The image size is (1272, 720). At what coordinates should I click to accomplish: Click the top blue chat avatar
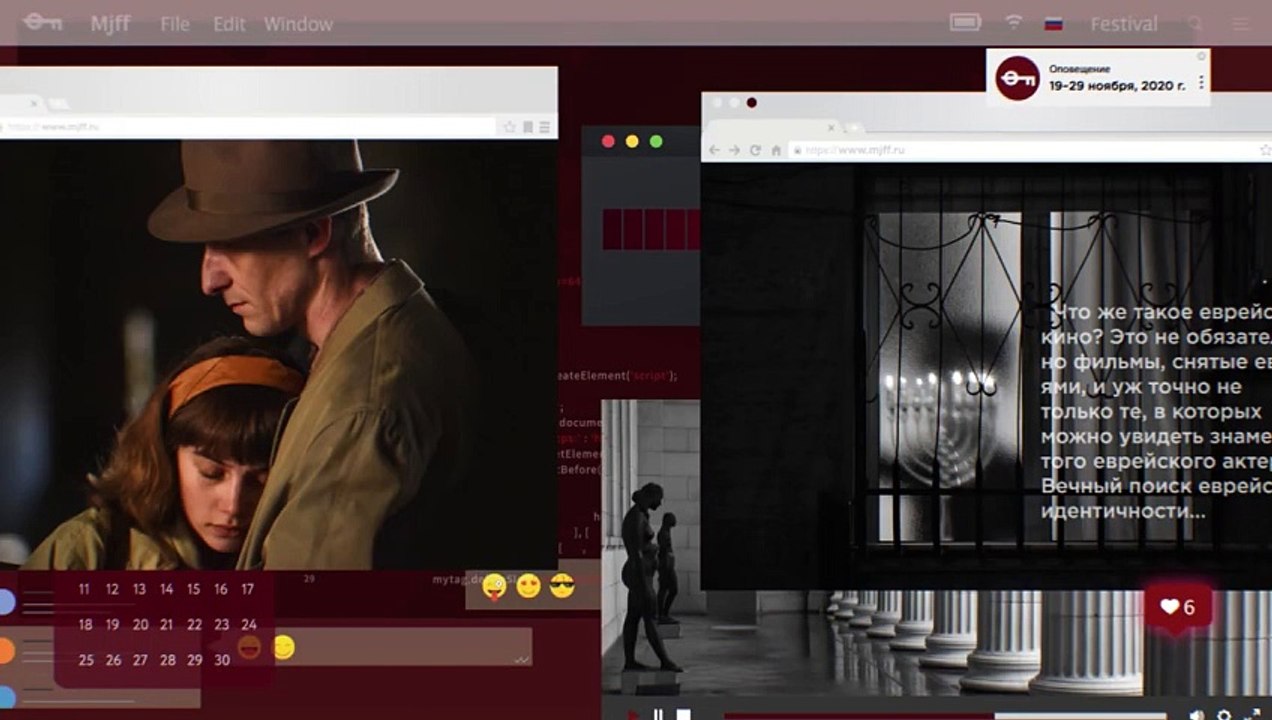pos(5,603)
